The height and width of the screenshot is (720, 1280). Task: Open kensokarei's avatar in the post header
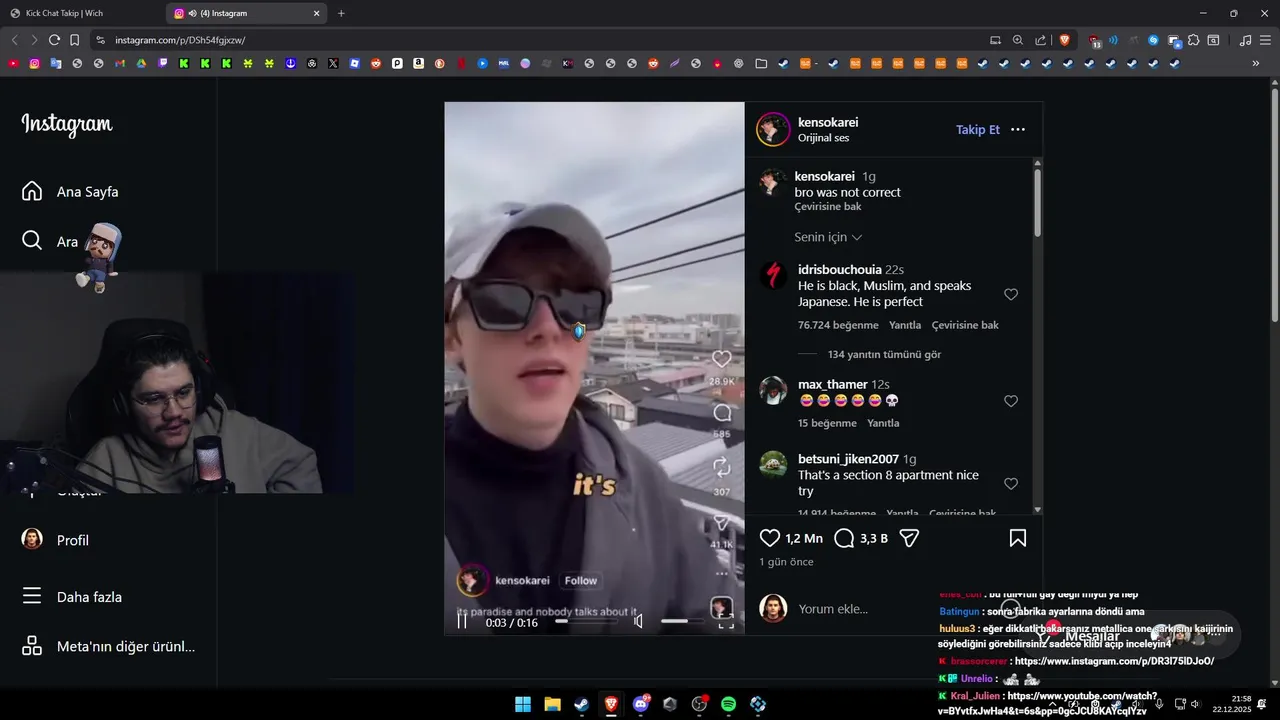pyautogui.click(x=773, y=130)
